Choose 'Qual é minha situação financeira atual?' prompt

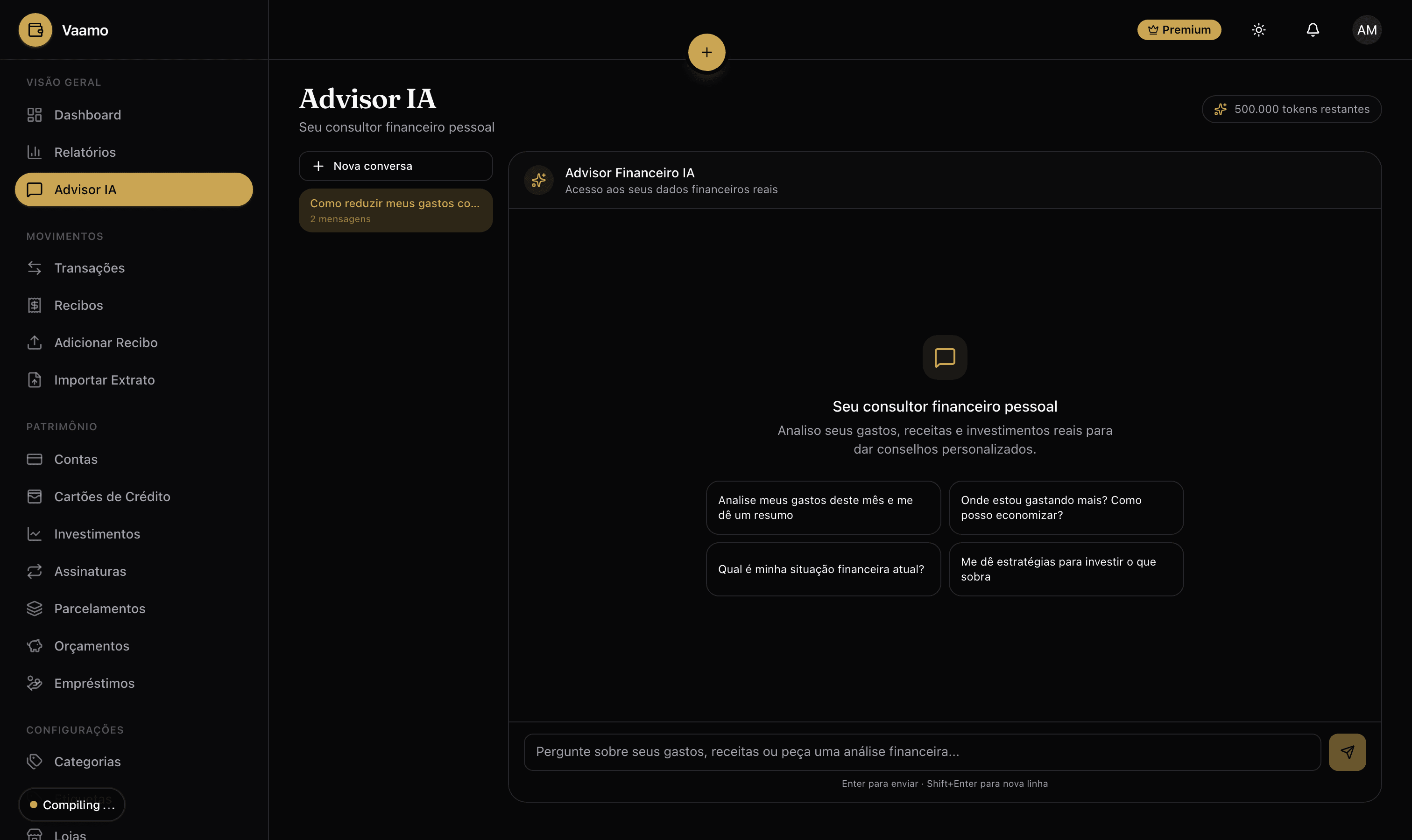[823, 569]
